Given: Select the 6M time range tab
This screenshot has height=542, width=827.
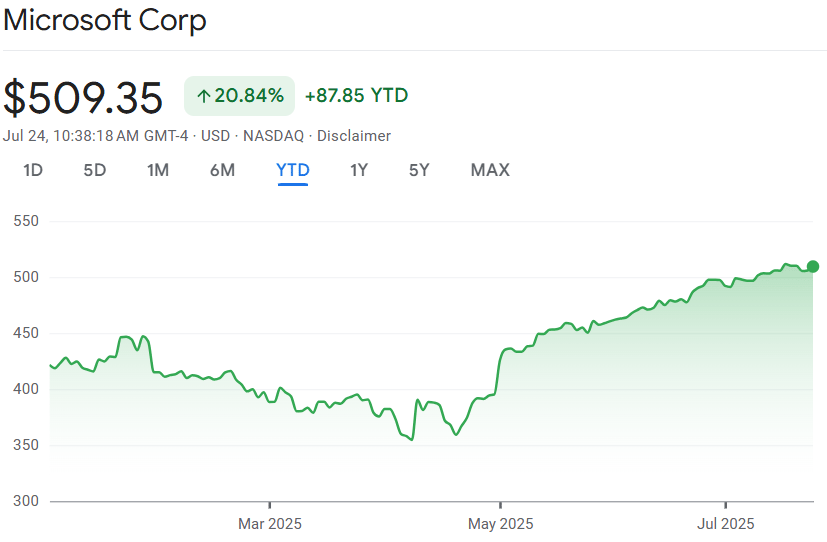Looking at the screenshot, I should point(222,170).
